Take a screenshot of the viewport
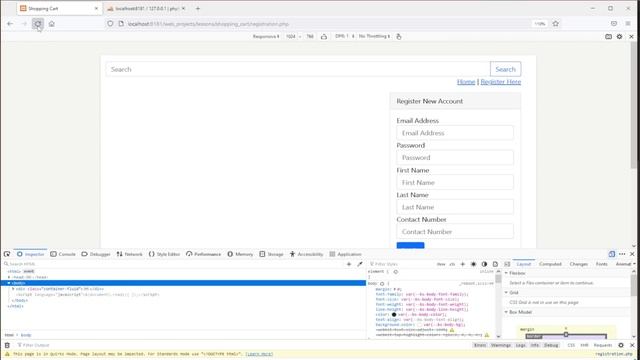This screenshot has height=360, width=640. (x=608, y=36)
